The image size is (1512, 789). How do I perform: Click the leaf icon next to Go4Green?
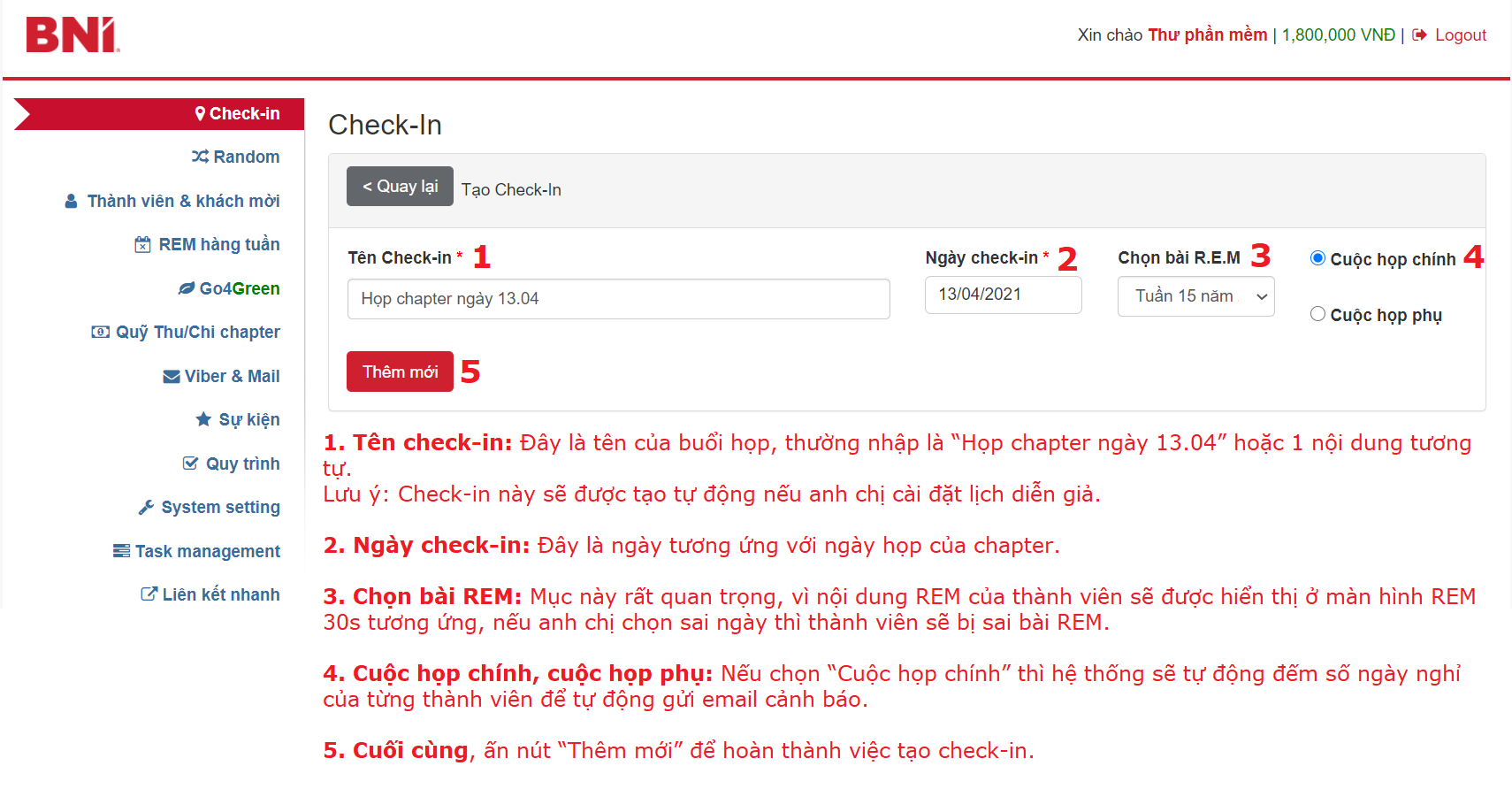pos(186,288)
